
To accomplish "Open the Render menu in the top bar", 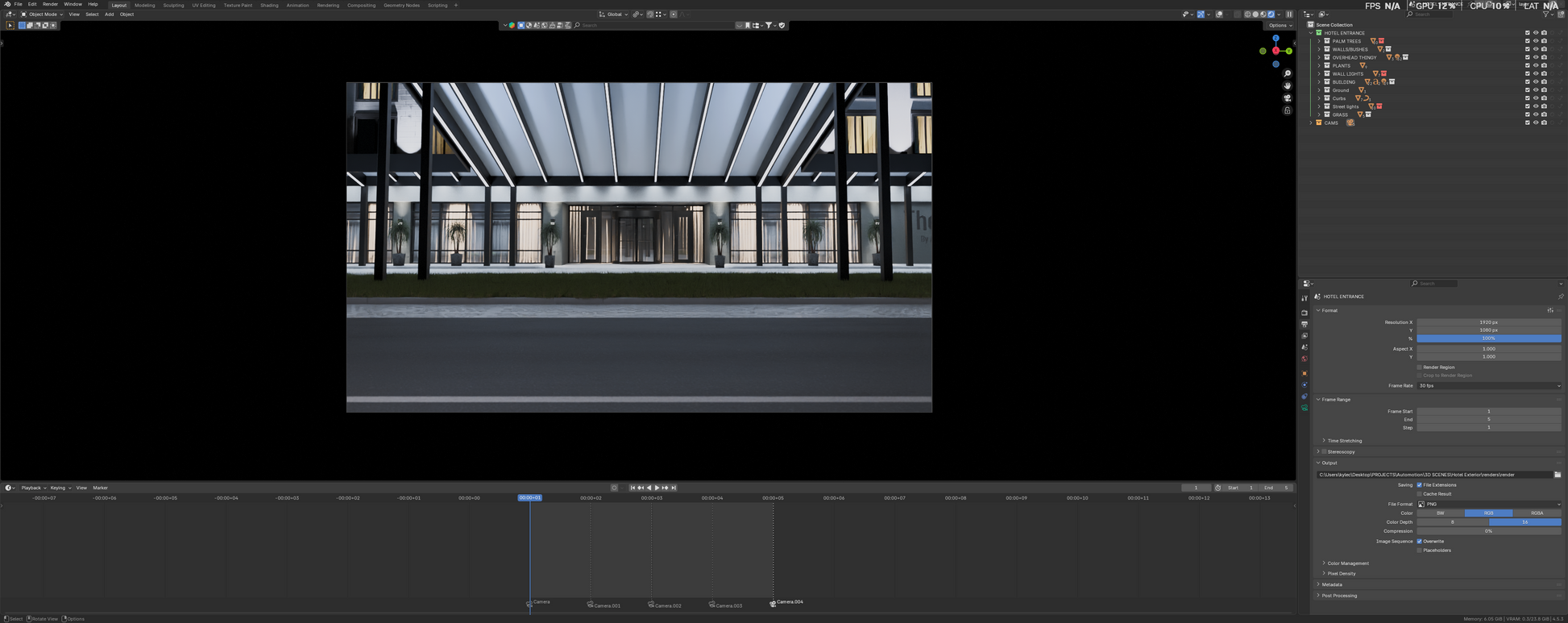I will pos(50,4).
